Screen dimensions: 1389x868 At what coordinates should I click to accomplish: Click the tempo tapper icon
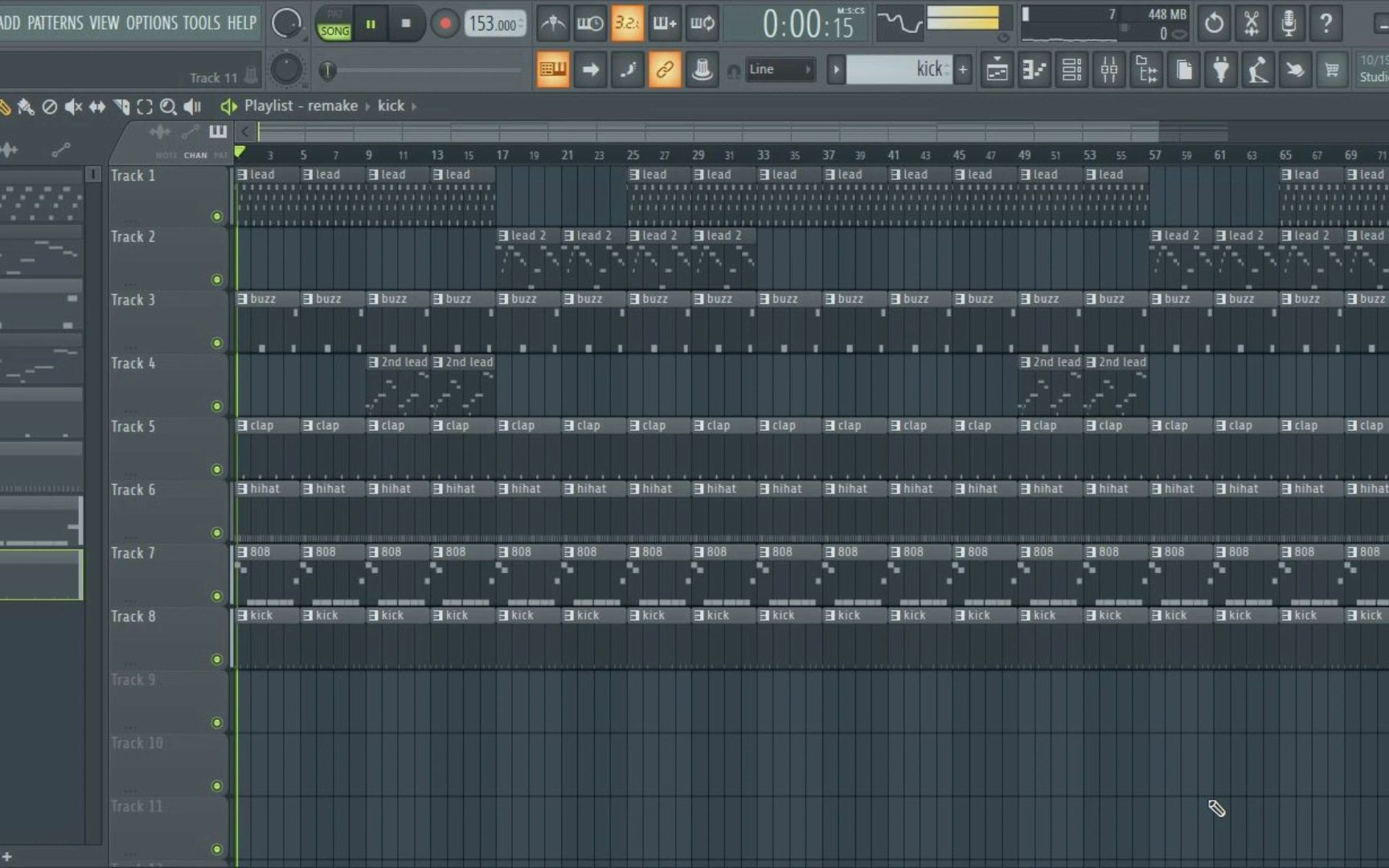click(x=1258, y=70)
